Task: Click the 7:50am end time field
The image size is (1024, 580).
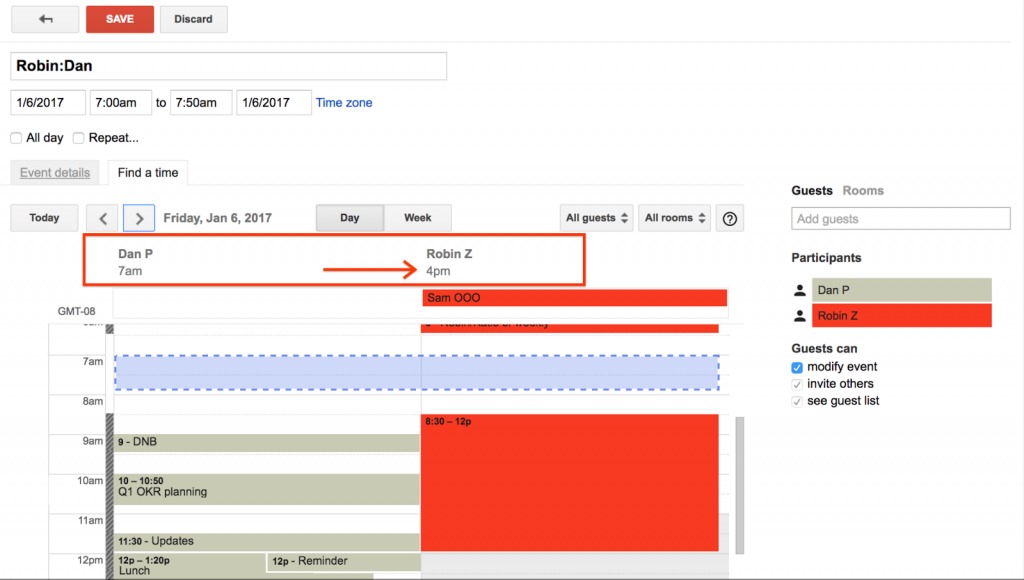Action: pyautogui.click(x=201, y=103)
